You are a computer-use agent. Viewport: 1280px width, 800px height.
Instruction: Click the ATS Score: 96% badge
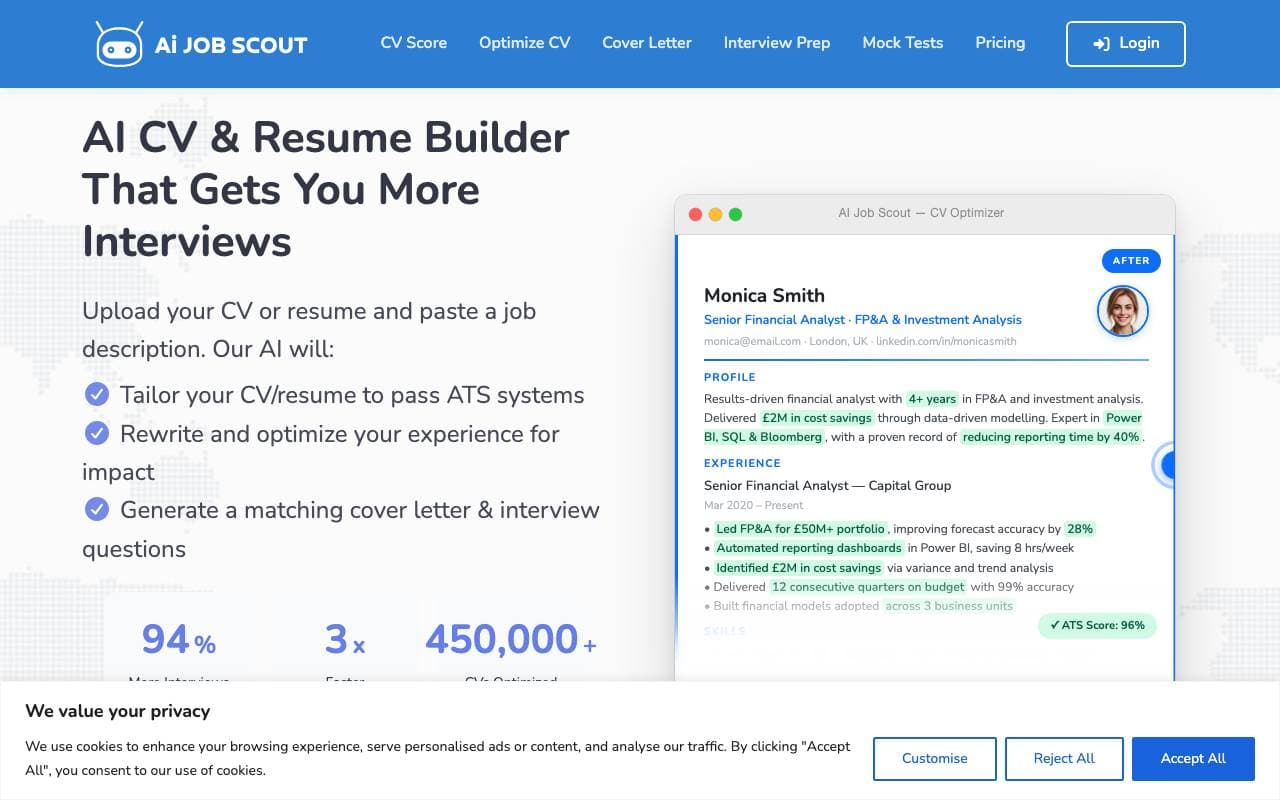[x=1097, y=626]
